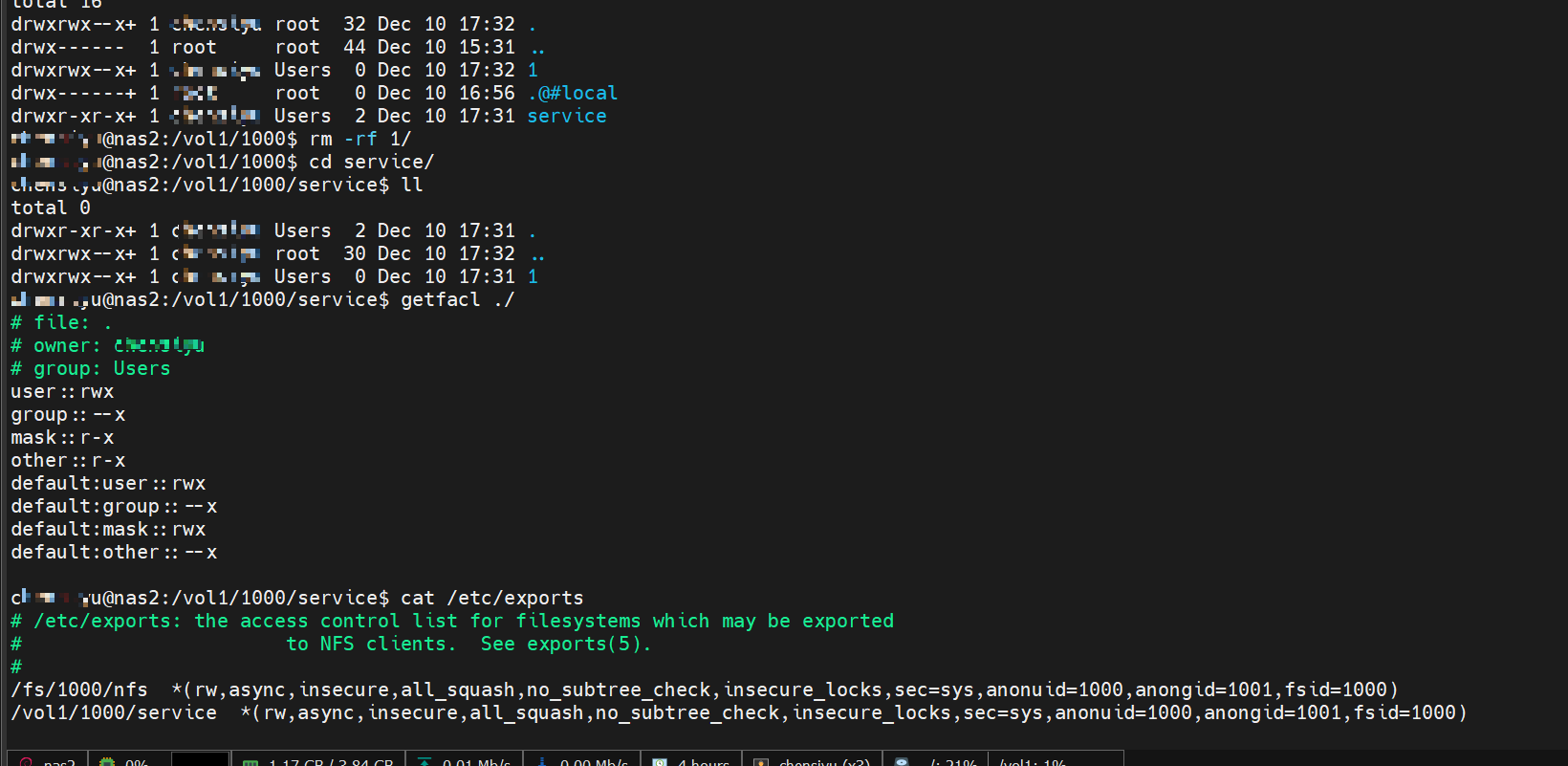Image resolution: width=1568 pixels, height=766 pixels.
Task: Click the /fs/1000/nfs export path
Action: (79, 689)
